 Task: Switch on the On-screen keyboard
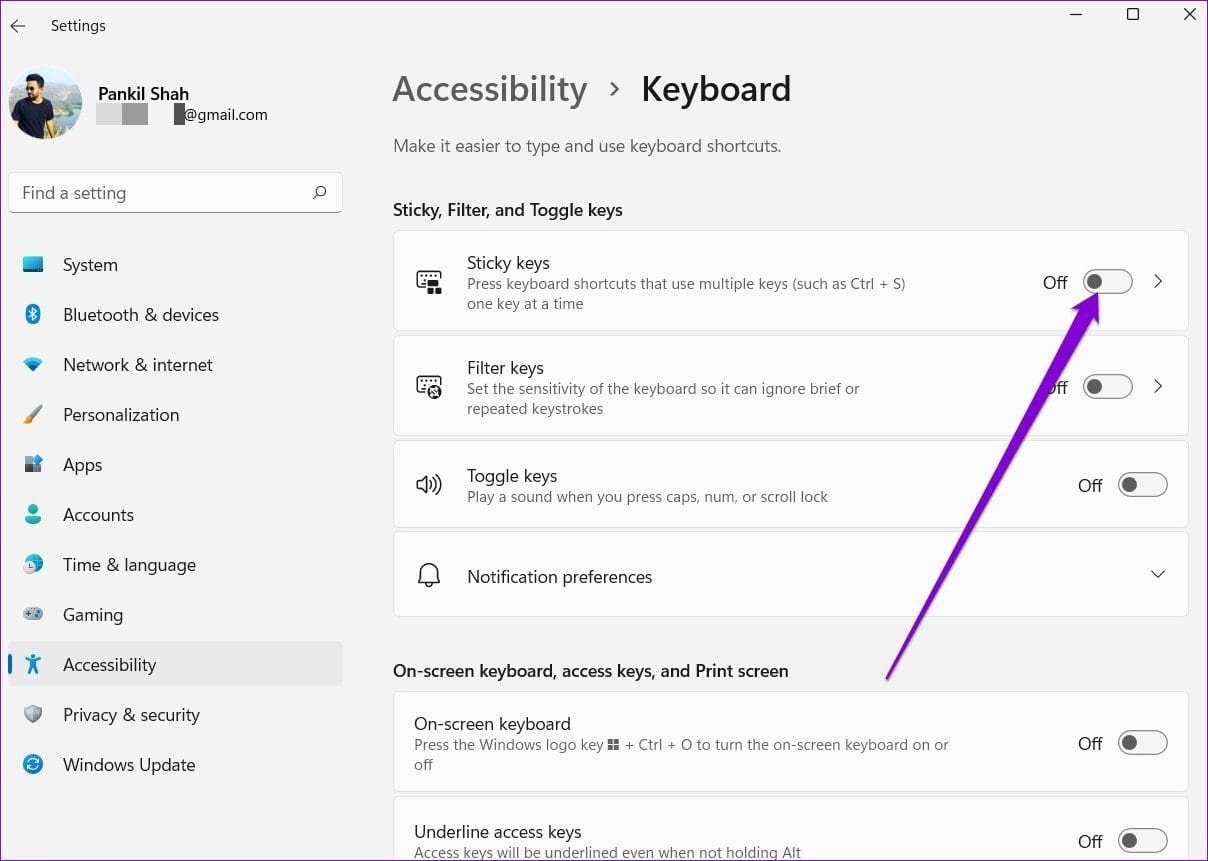pos(1142,742)
